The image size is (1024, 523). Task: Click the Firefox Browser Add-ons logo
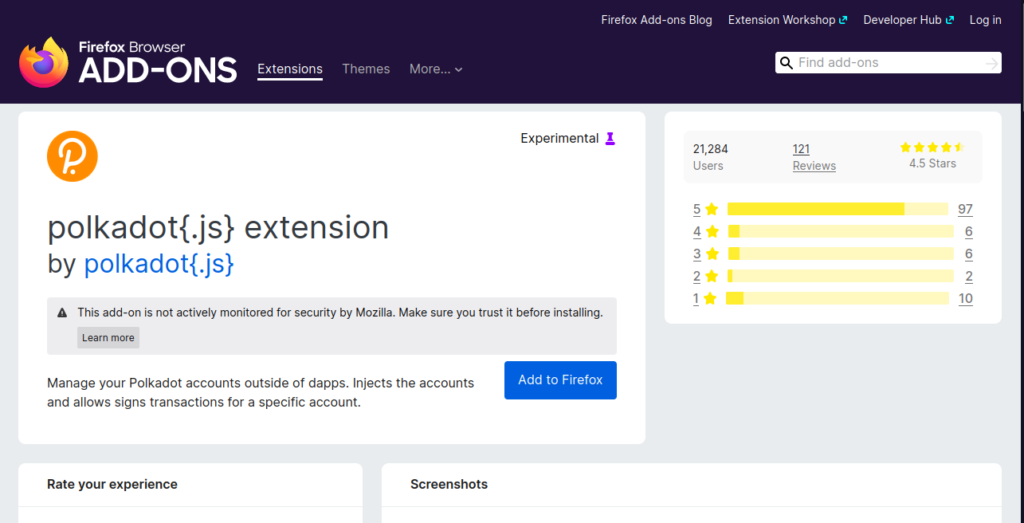pyautogui.click(x=128, y=62)
